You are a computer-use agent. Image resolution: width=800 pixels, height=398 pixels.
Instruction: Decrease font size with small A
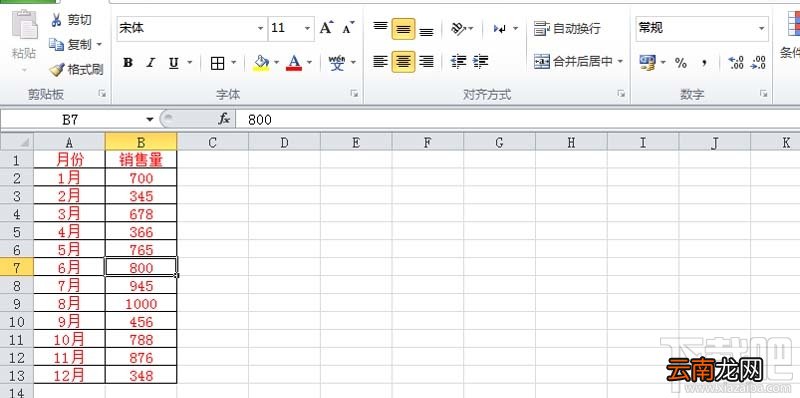348,28
